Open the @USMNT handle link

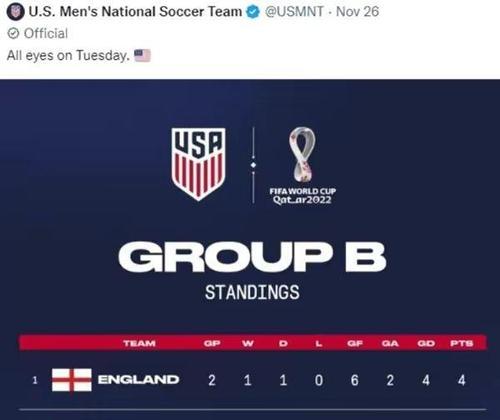294,12
